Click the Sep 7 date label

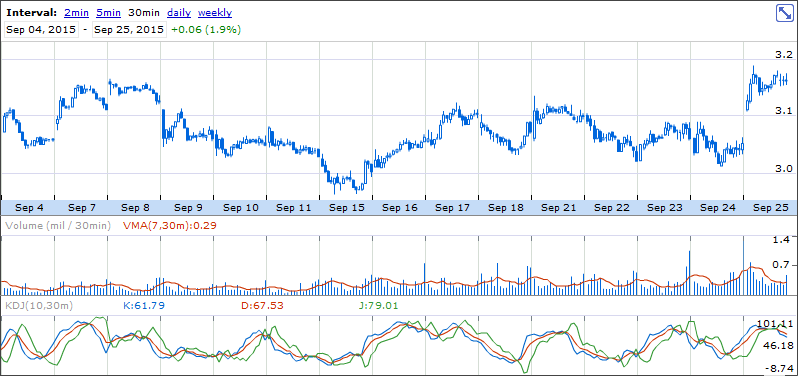point(82,208)
